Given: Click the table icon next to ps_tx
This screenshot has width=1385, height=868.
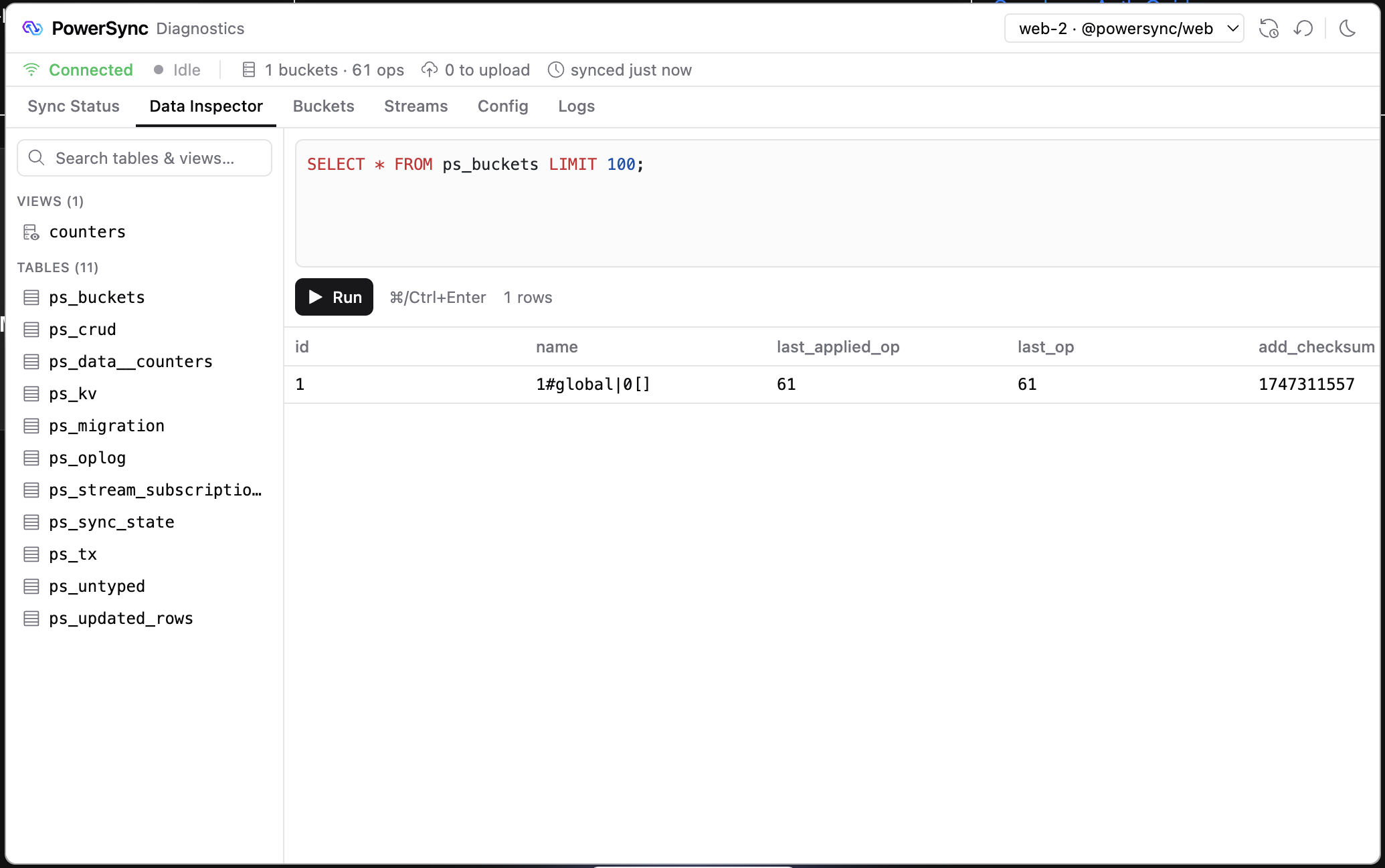Looking at the screenshot, I should (x=31, y=554).
